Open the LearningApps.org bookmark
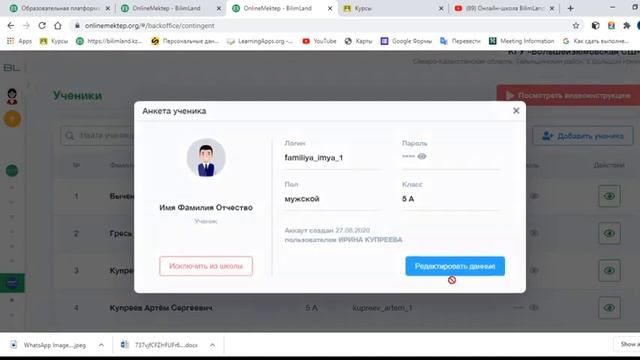This screenshot has width=640, height=360. 260,41
